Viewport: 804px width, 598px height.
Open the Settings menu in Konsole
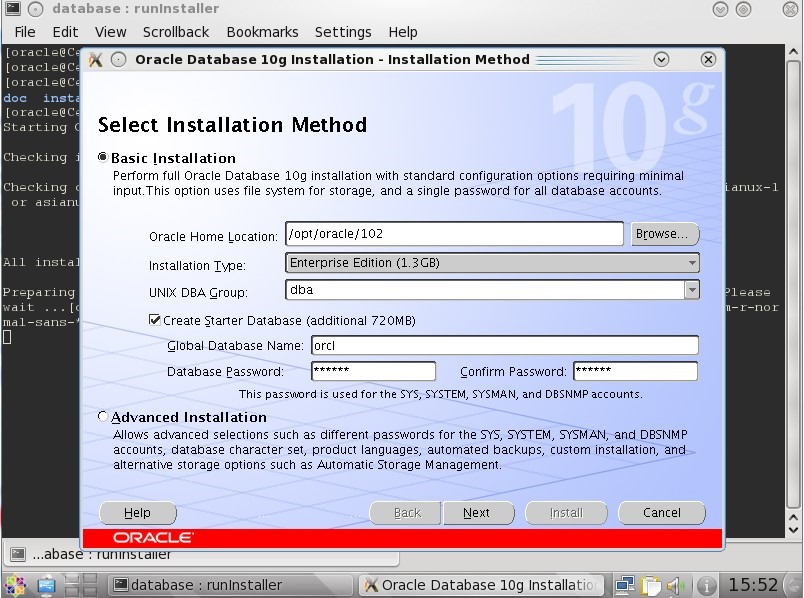pos(343,32)
